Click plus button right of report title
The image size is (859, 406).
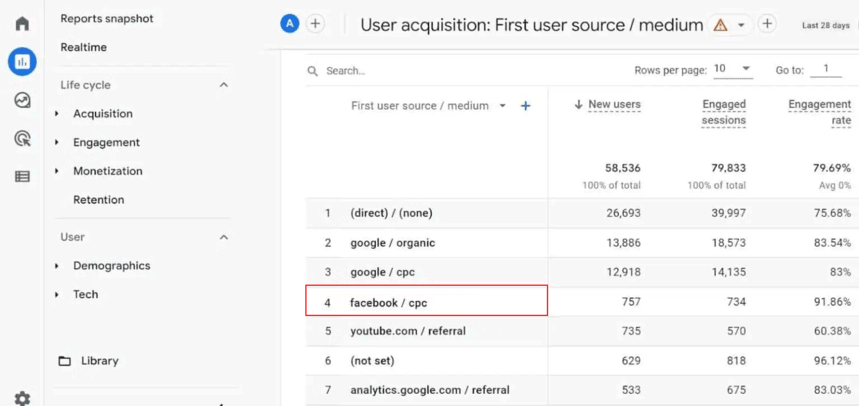768,24
